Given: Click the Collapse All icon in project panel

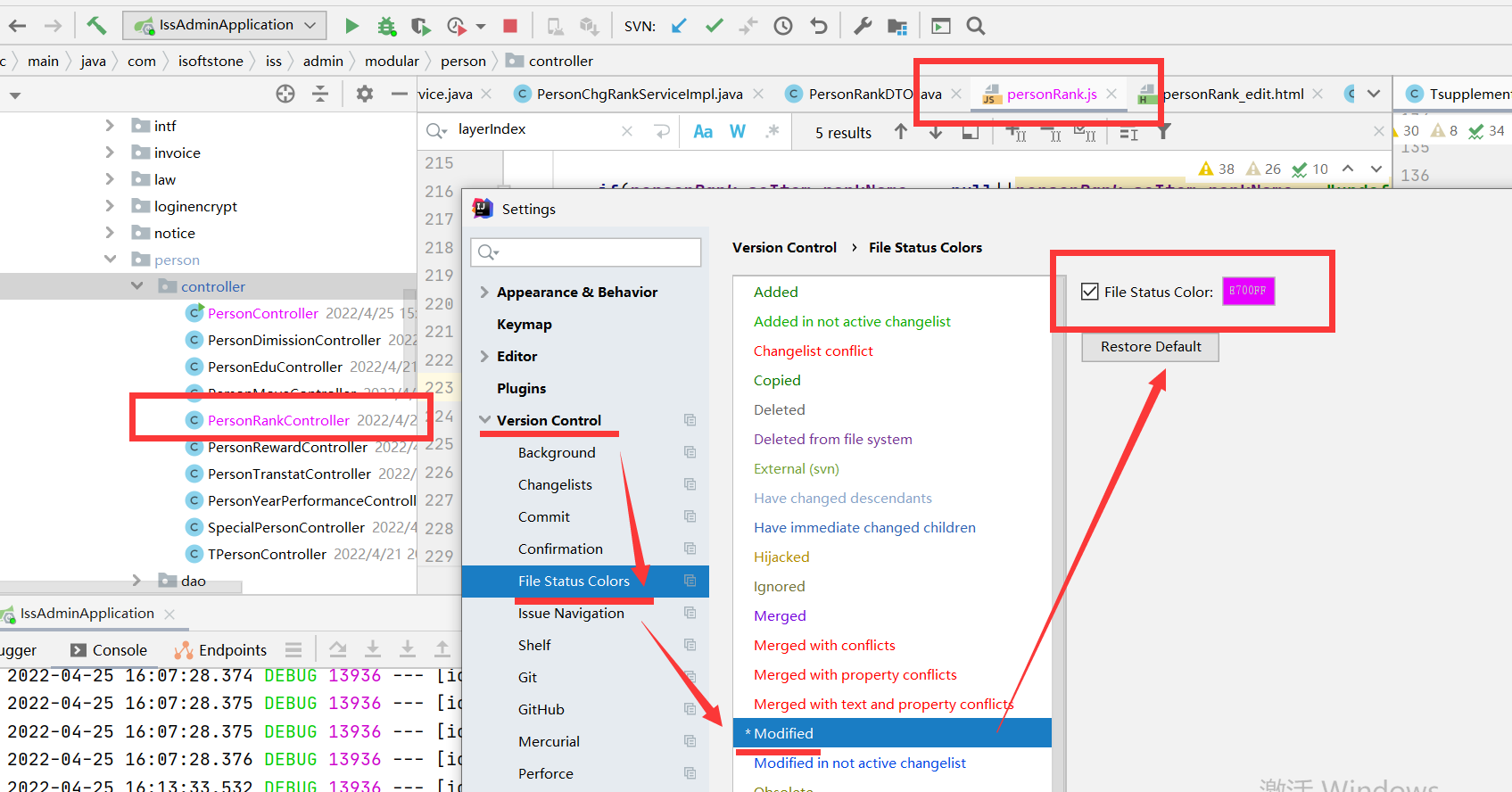Looking at the screenshot, I should (320, 94).
